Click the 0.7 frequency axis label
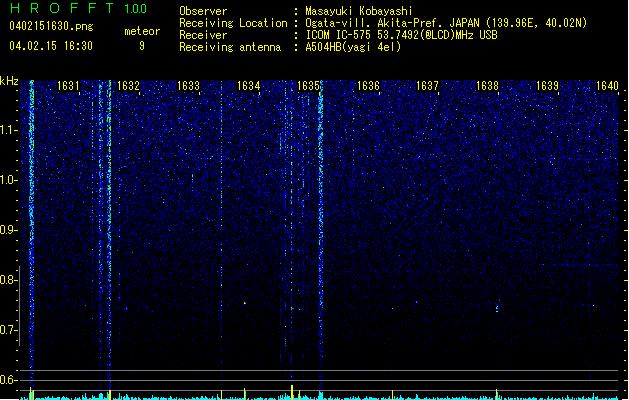The height and width of the screenshot is (400, 629). click(9, 330)
